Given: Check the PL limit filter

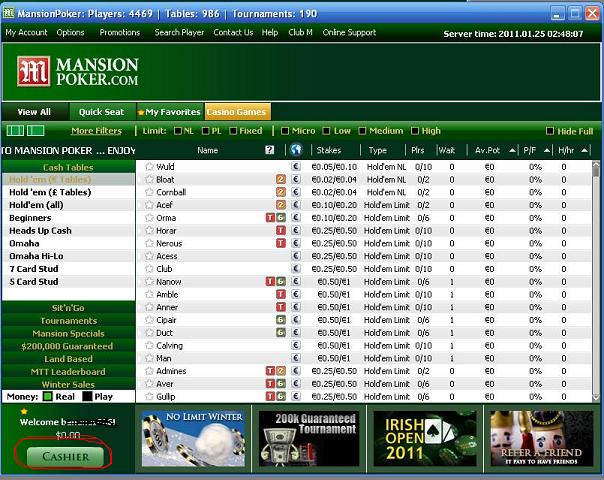Looking at the screenshot, I should tap(205, 131).
